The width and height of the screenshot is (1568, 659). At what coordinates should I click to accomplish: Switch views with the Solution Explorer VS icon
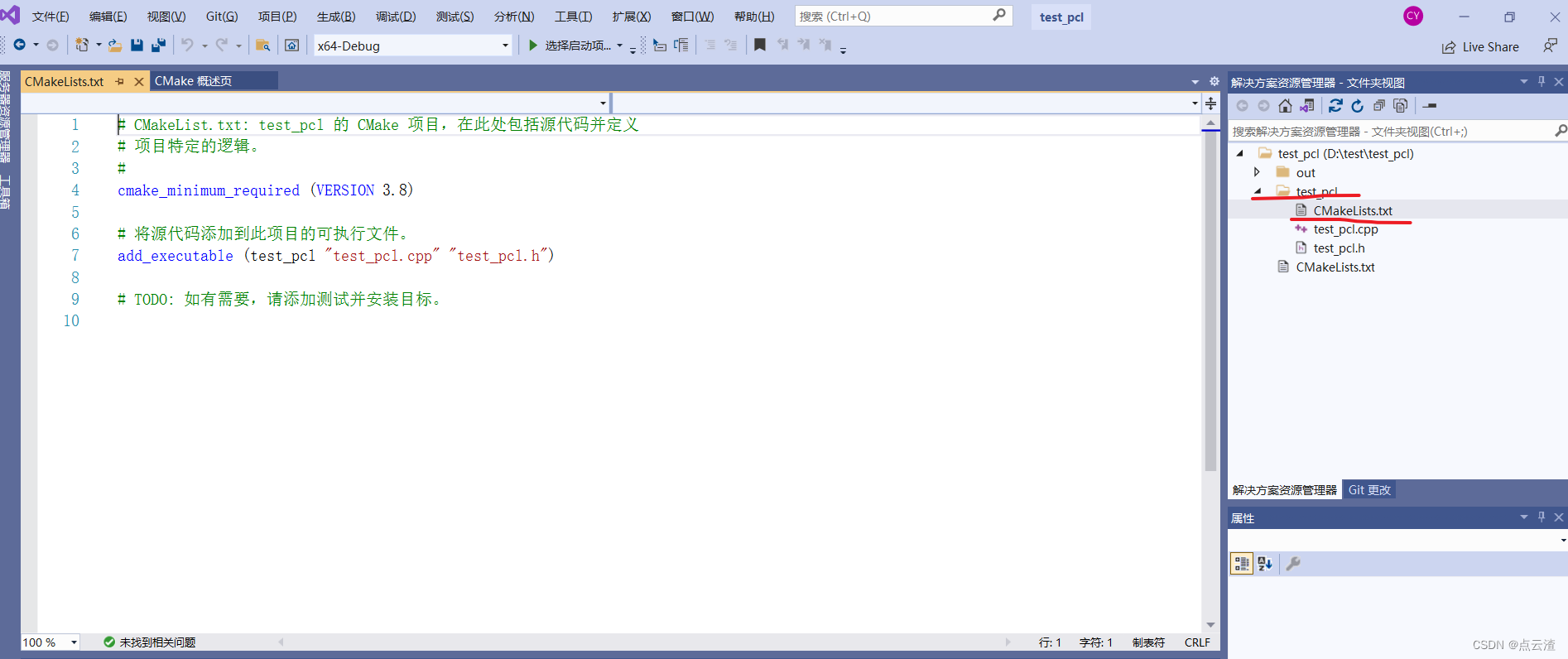(x=1307, y=105)
